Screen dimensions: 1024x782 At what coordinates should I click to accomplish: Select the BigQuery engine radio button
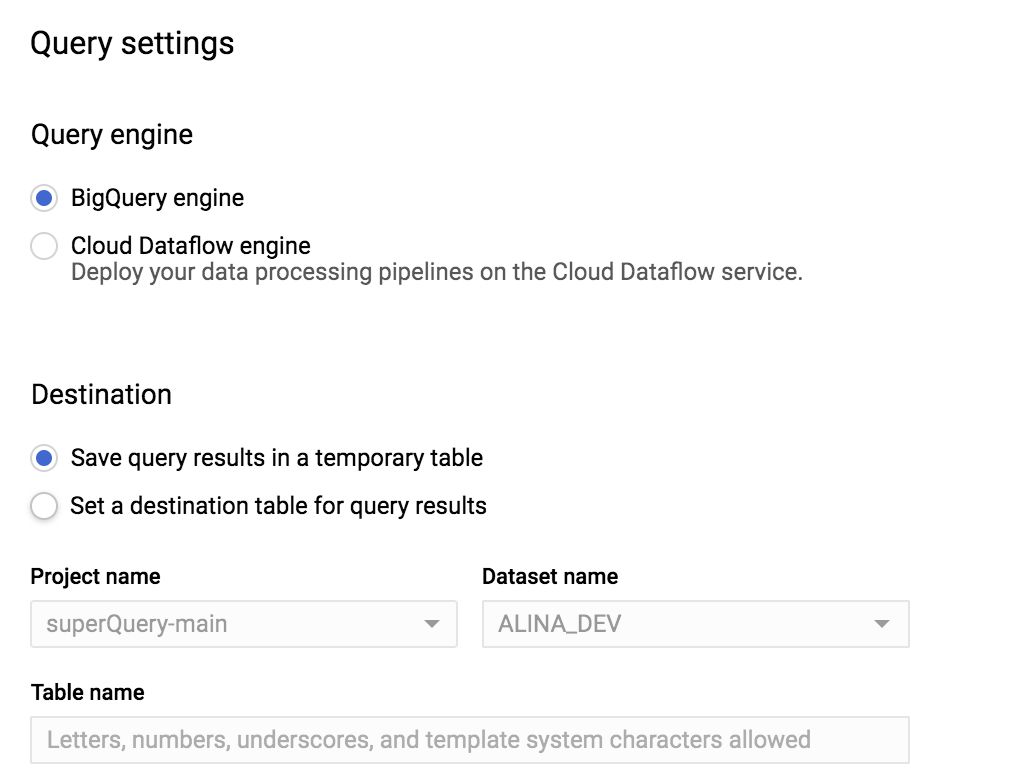click(x=44, y=198)
